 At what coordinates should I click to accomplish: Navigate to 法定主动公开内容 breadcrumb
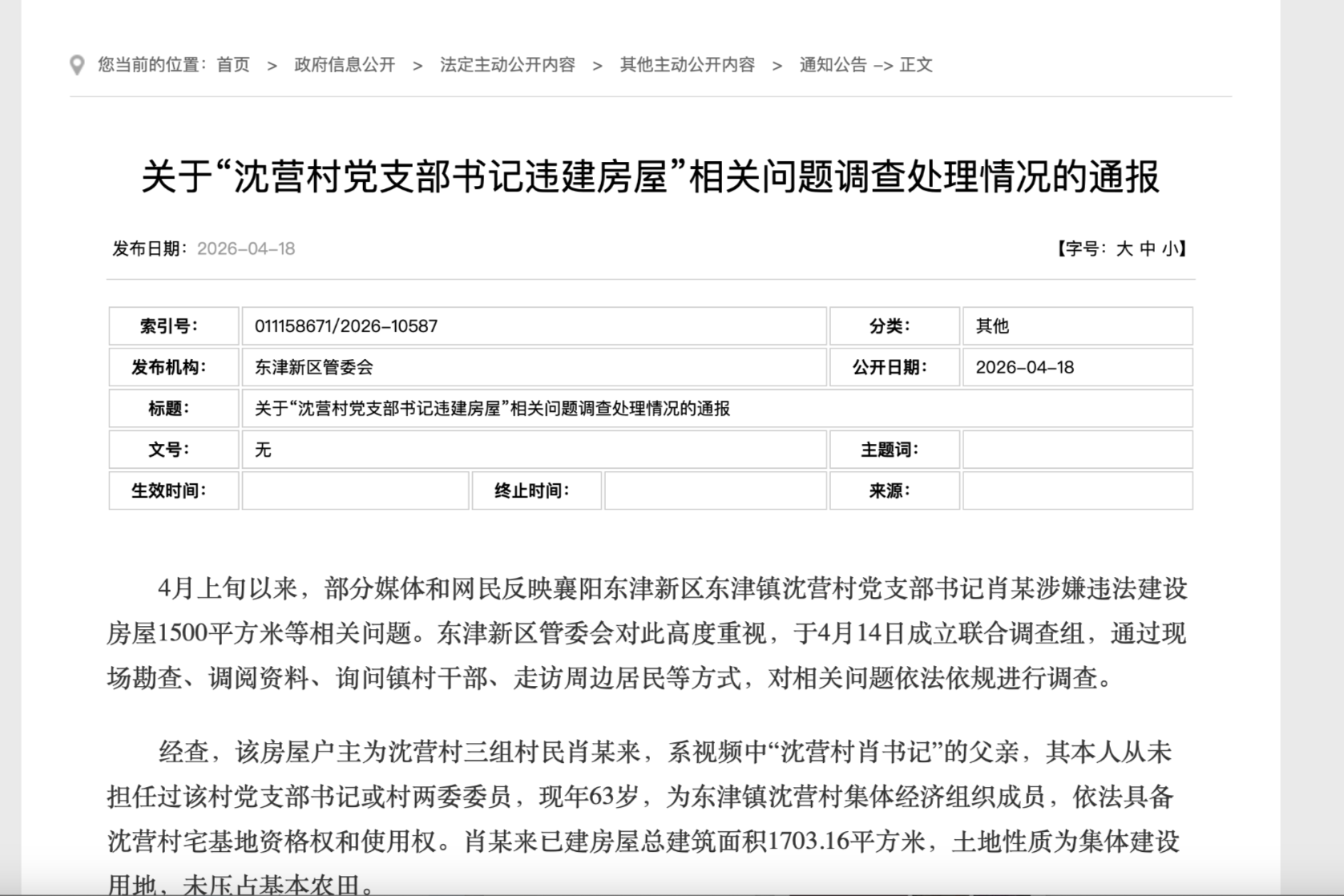pos(507,65)
